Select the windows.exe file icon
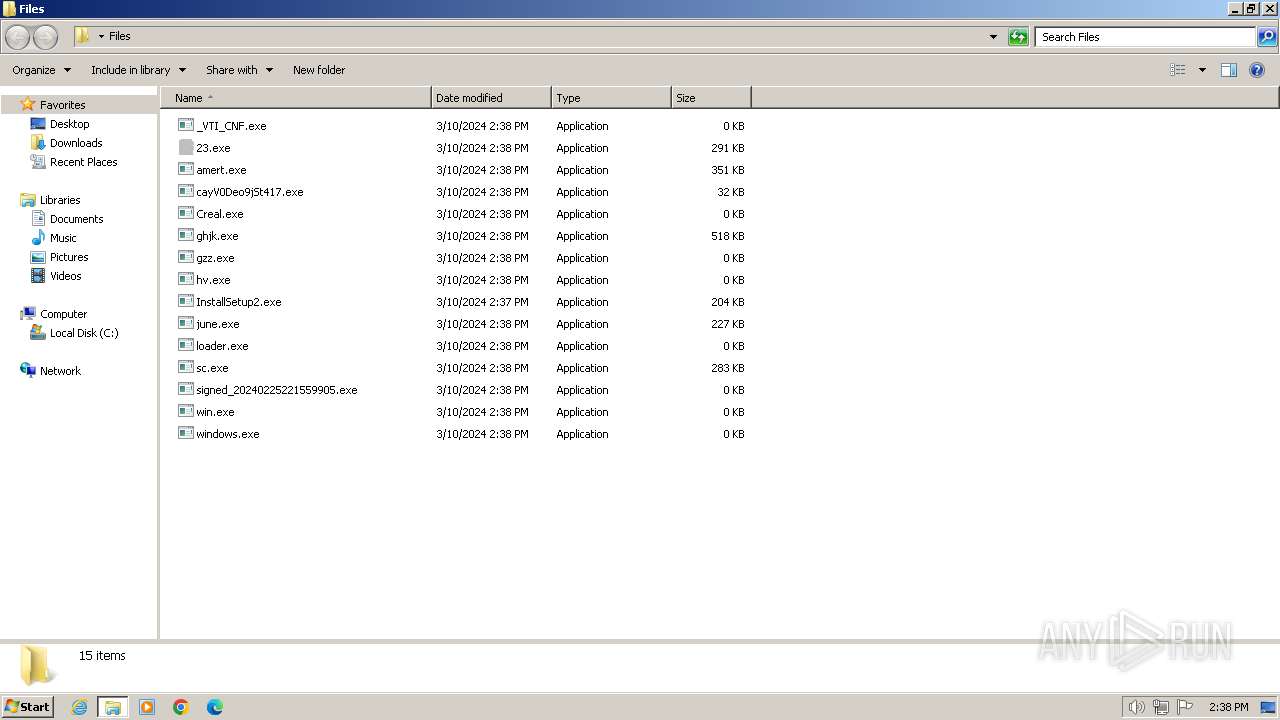Image resolution: width=1280 pixels, height=720 pixels. coord(186,433)
